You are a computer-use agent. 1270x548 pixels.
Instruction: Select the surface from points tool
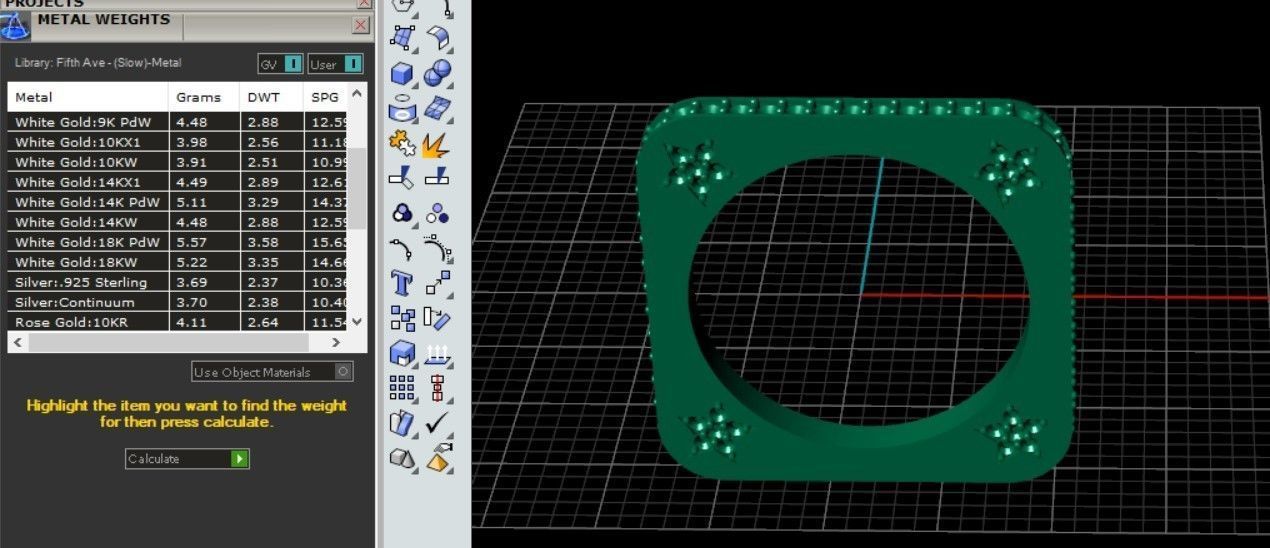402,38
